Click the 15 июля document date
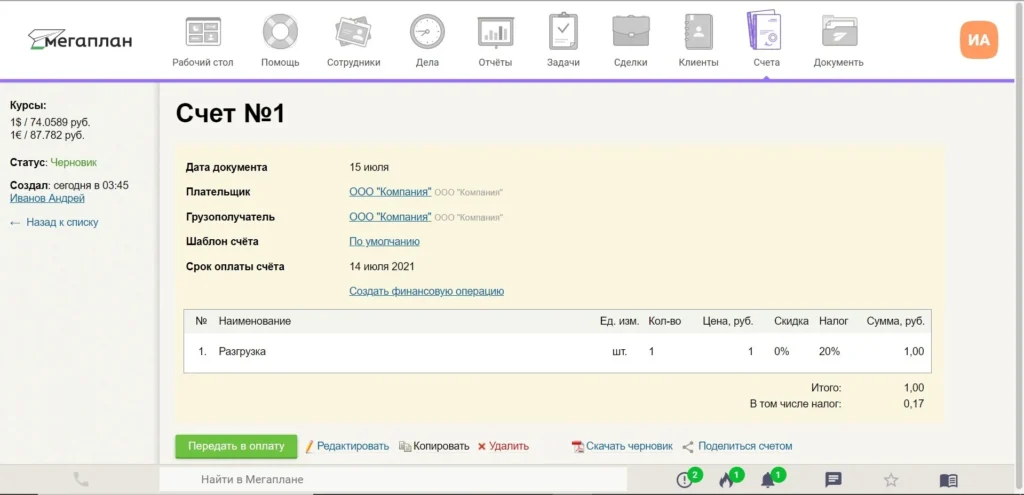Viewport: 1024px width, 495px height. pyautogui.click(x=369, y=167)
